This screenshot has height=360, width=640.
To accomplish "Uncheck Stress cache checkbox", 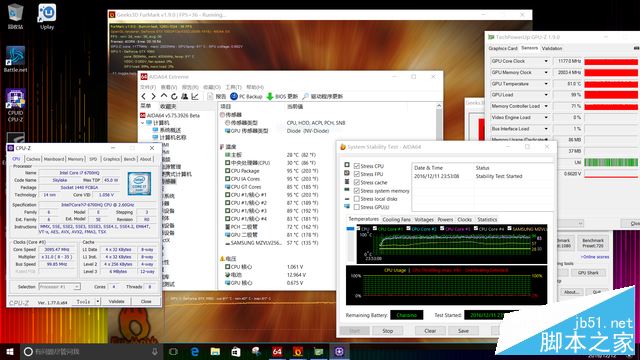I will tap(357, 182).
